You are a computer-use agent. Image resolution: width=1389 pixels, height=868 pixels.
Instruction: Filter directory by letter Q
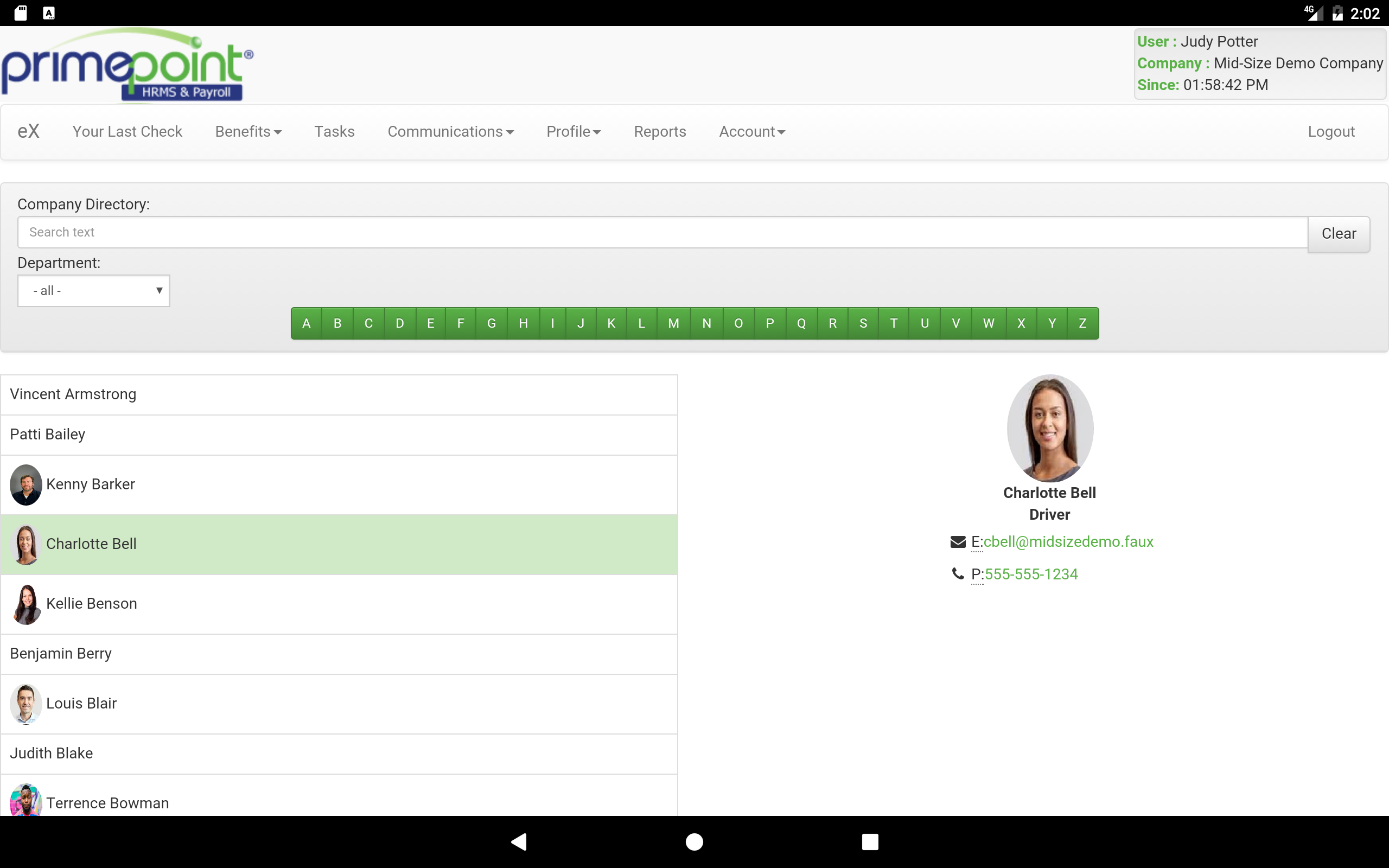[x=801, y=323]
